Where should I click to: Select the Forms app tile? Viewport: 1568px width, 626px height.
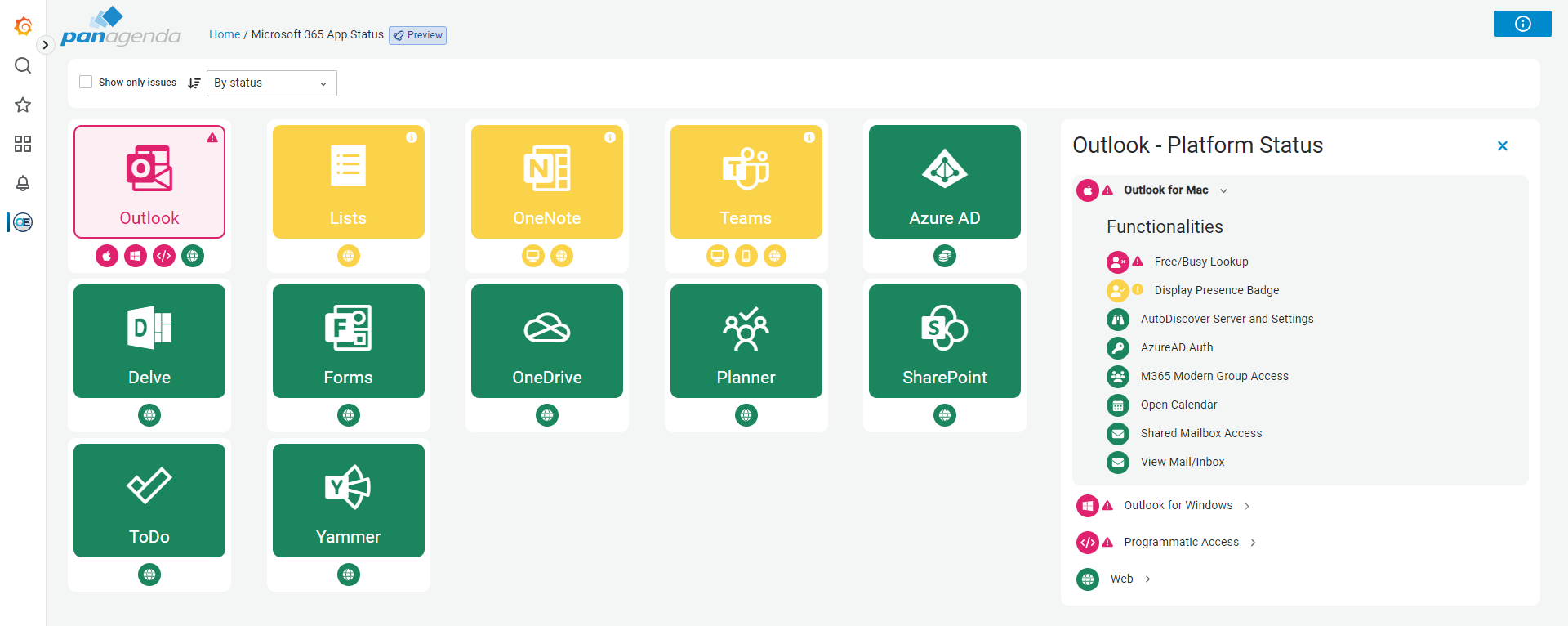349,341
